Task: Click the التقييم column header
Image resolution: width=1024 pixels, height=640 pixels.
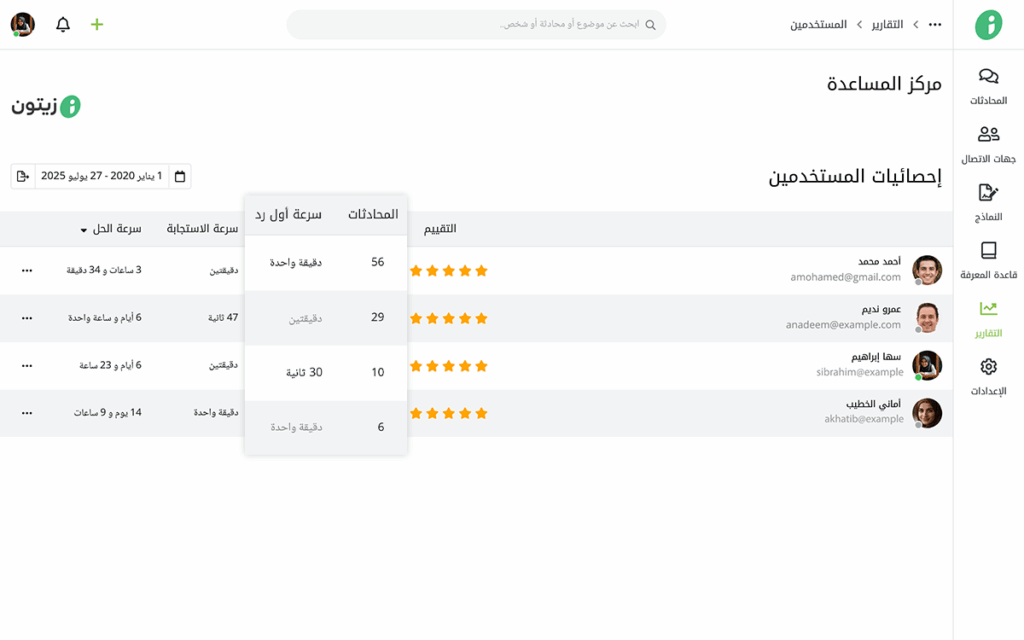Action: [x=440, y=229]
